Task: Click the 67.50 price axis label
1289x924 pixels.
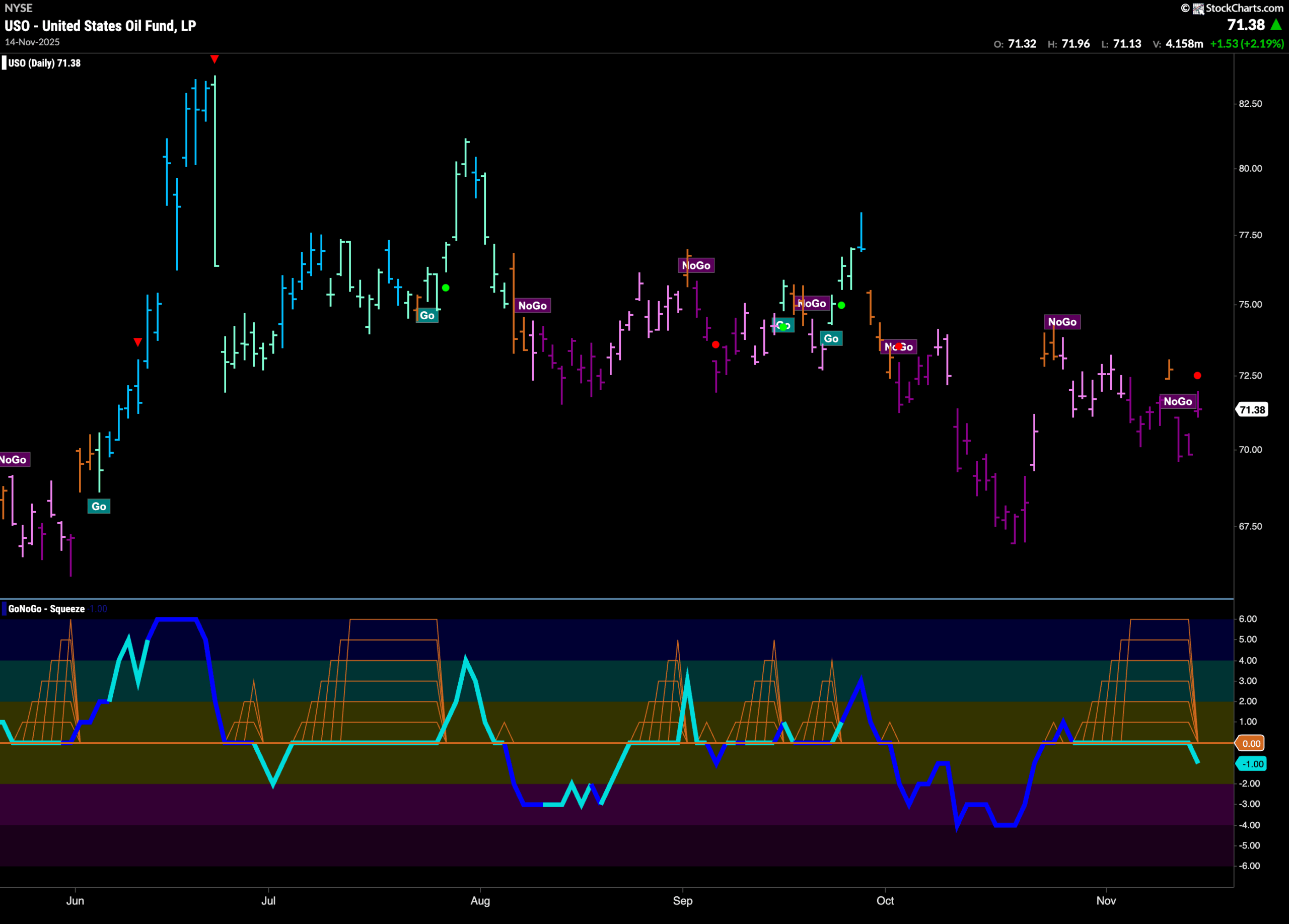Action: [1250, 526]
